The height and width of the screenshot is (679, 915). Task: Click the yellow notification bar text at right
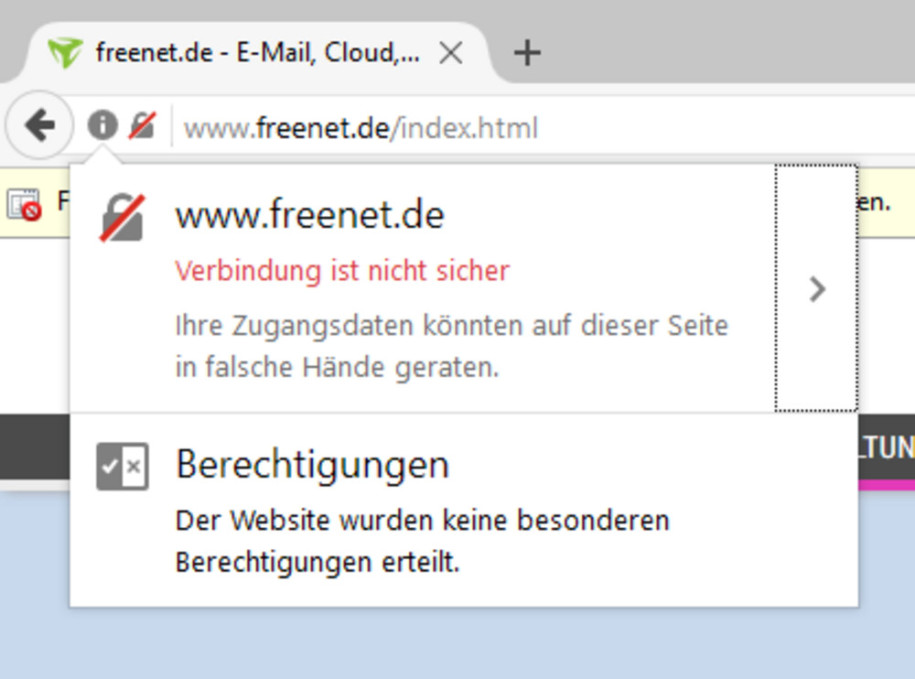[874, 202]
